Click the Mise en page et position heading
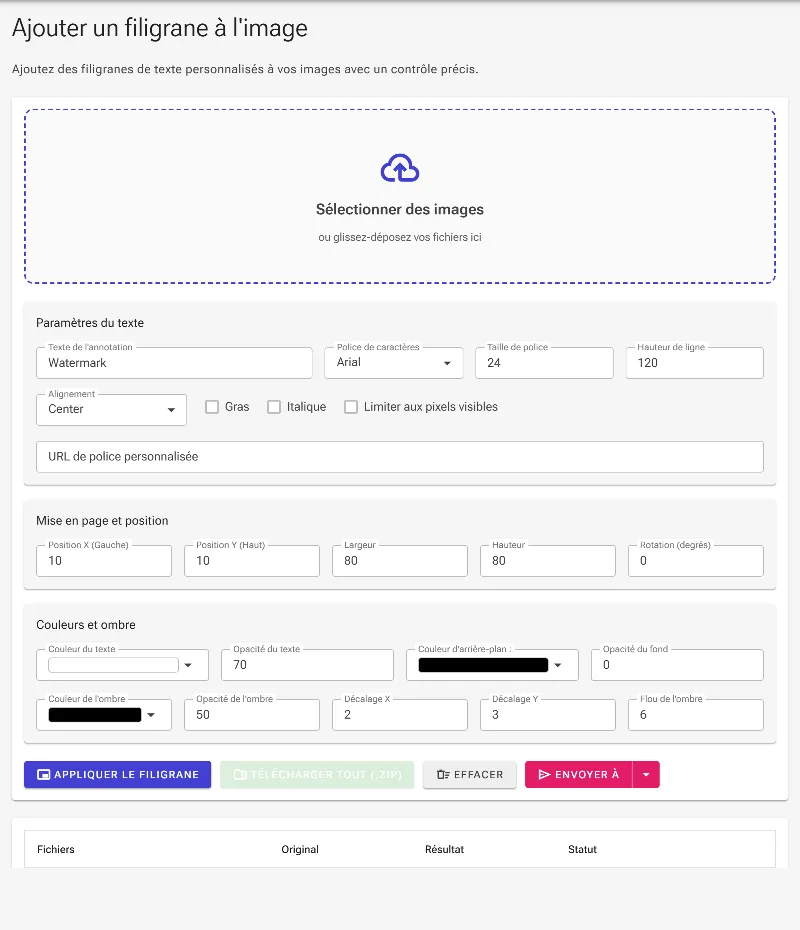The width and height of the screenshot is (800, 930). (x=102, y=521)
